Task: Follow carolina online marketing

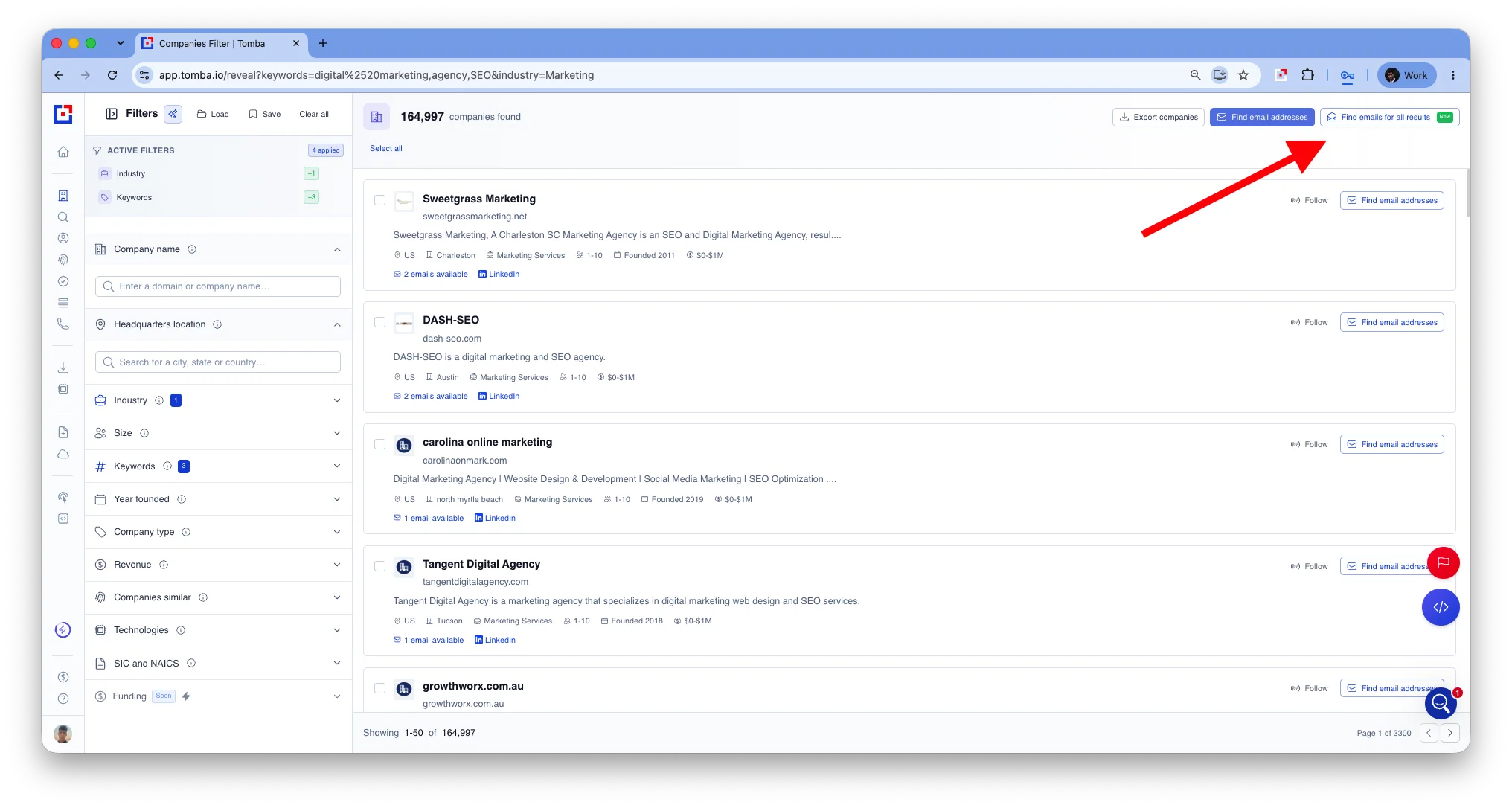Action: coord(1309,444)
